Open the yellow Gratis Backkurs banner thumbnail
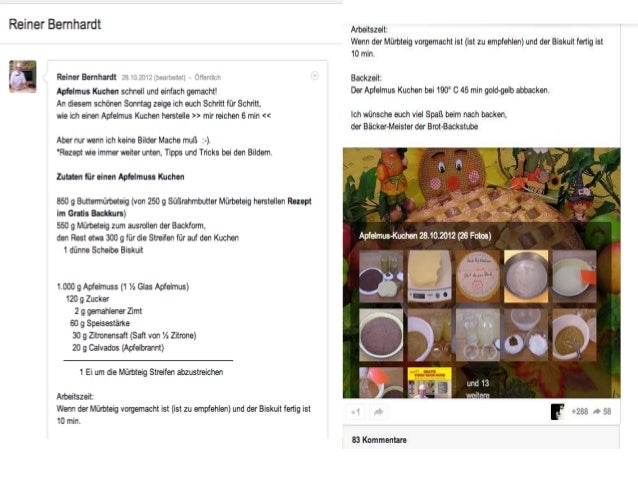This screenshot has height=479, width=638. click(430, 383)
